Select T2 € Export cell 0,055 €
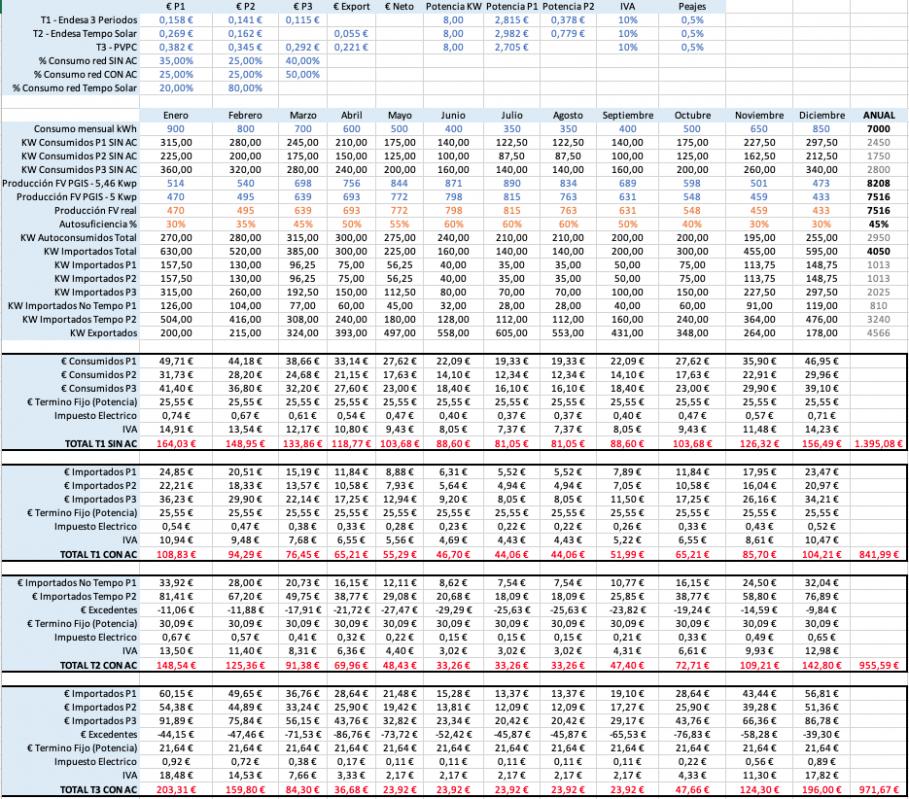 [x=351, y=34]
